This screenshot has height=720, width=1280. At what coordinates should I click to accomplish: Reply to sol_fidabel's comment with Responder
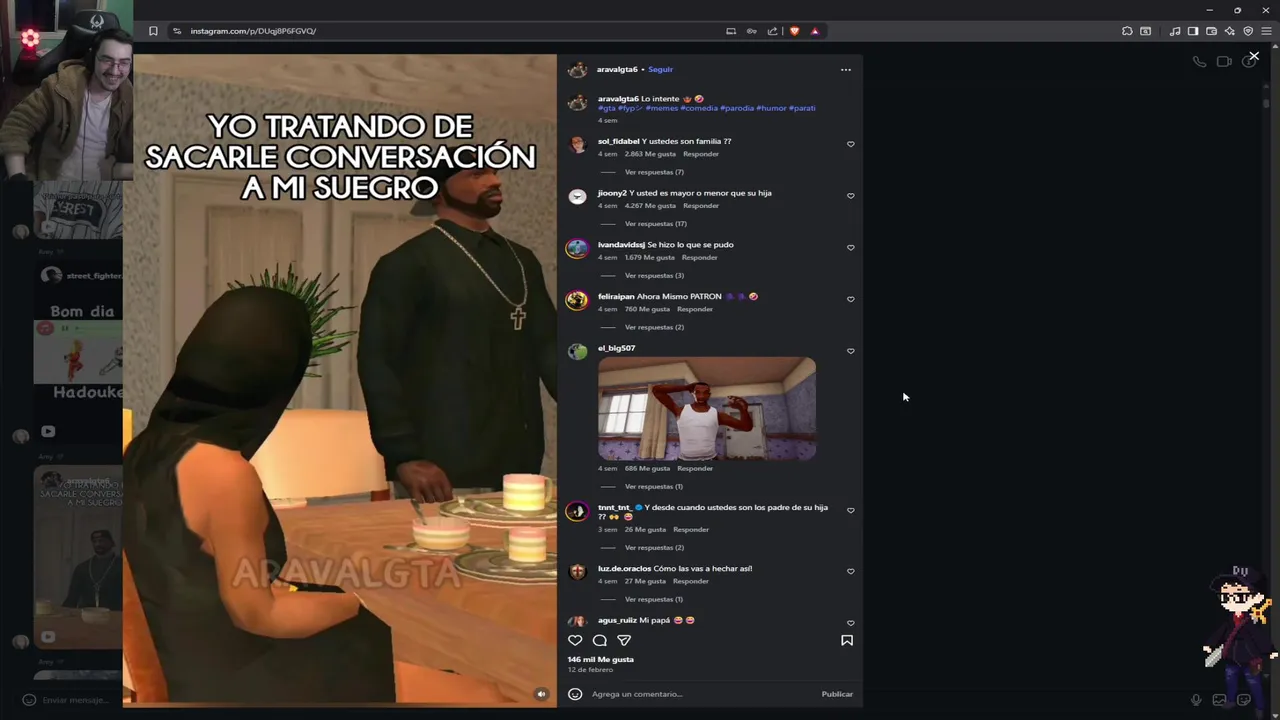pyautogui.click(x=701, y=154)
